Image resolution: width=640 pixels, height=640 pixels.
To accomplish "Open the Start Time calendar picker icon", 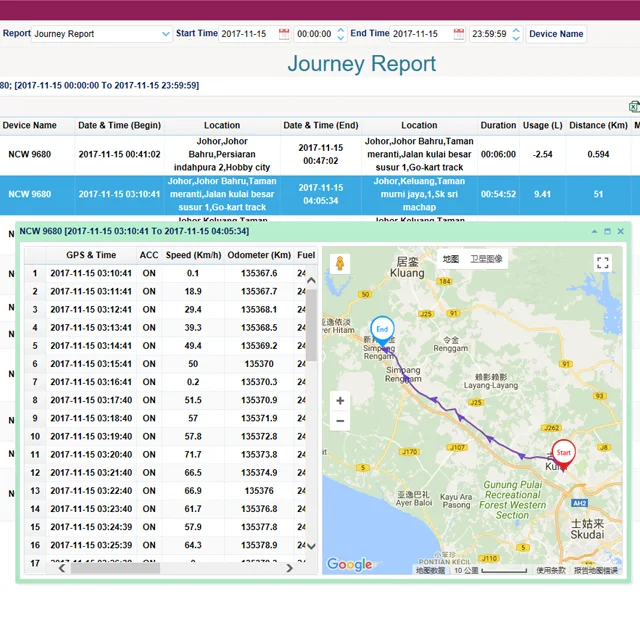I will click(284, 34).
